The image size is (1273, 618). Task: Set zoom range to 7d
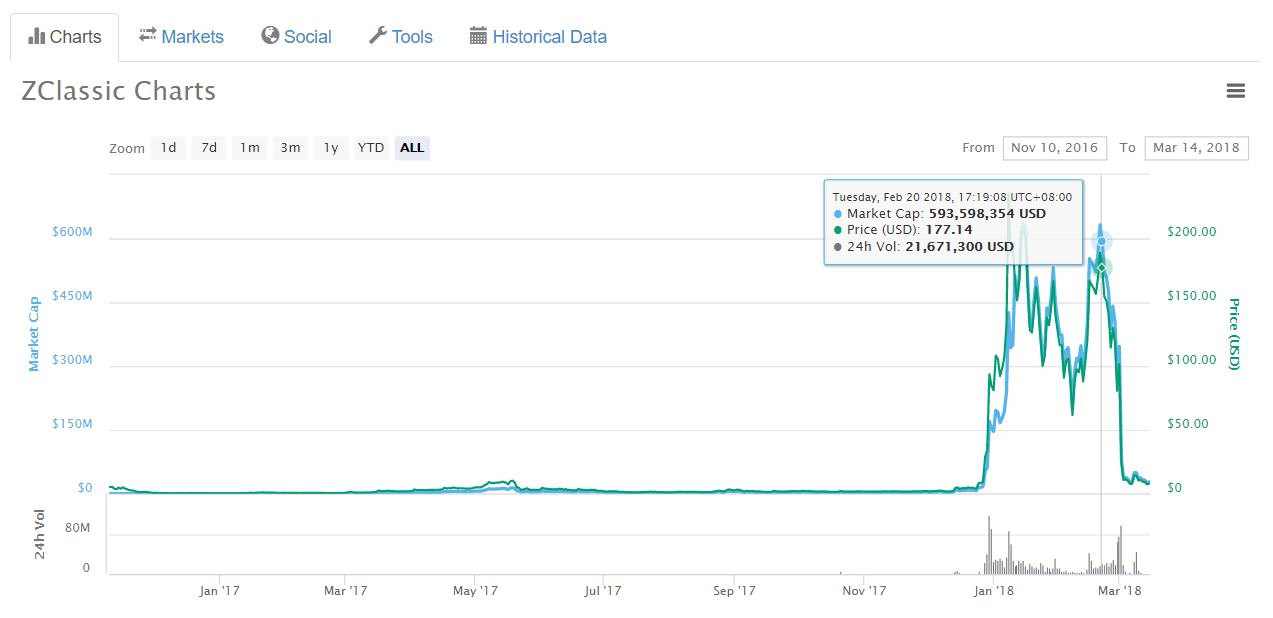(x=209, y=148)
